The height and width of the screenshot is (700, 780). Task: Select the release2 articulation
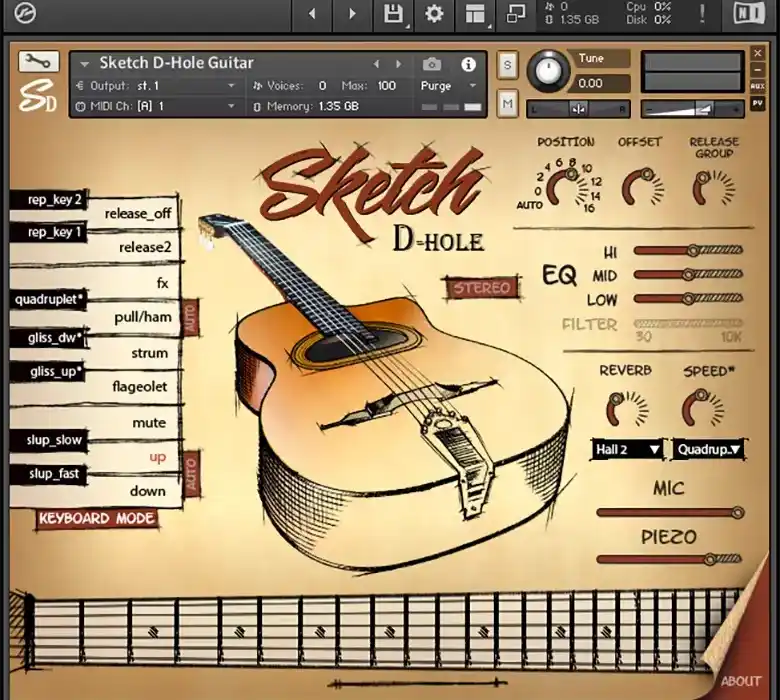(145, 247)
